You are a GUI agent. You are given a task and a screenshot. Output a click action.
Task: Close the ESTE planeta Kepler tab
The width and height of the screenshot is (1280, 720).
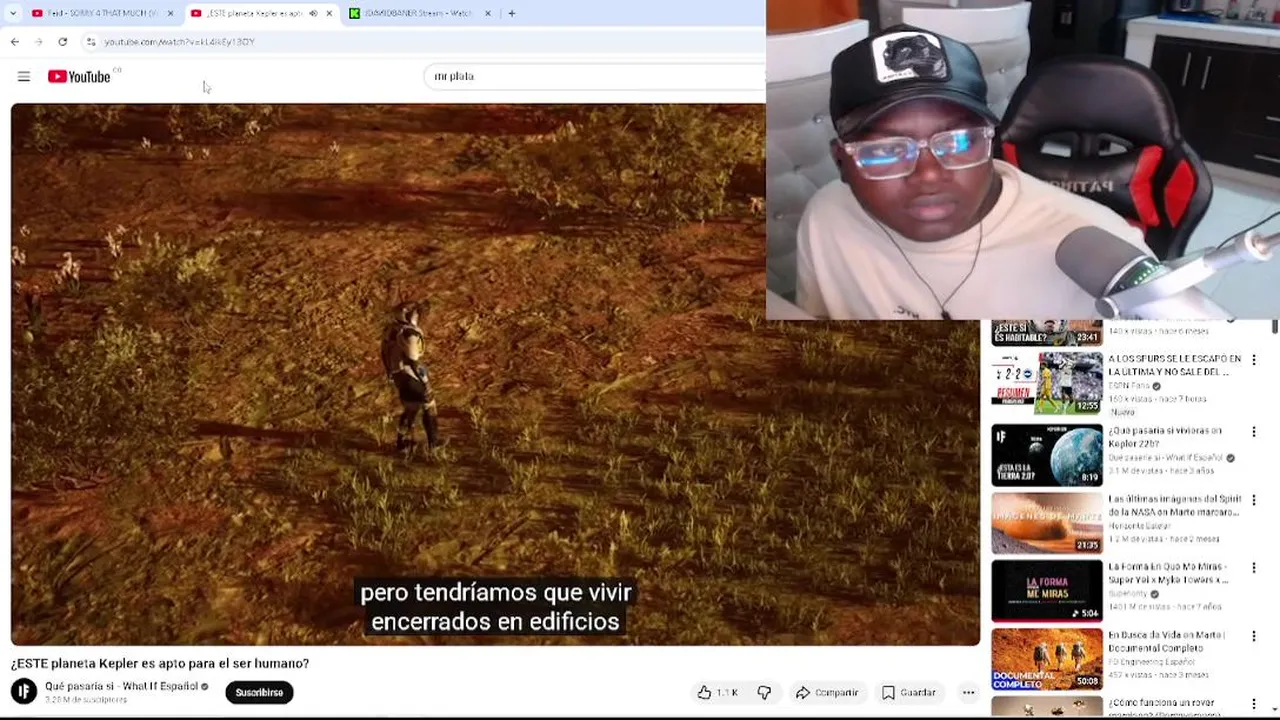click(x=329, y=13)
